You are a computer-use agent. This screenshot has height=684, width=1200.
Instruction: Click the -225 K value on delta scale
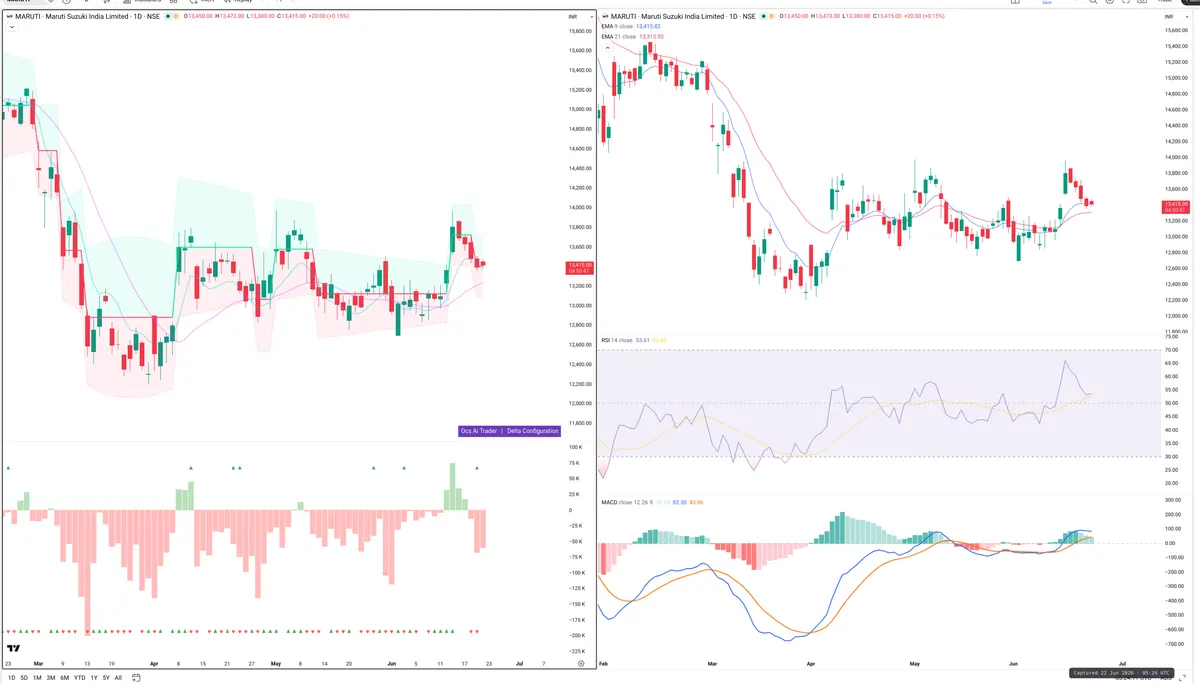click(x=576, y=650)
